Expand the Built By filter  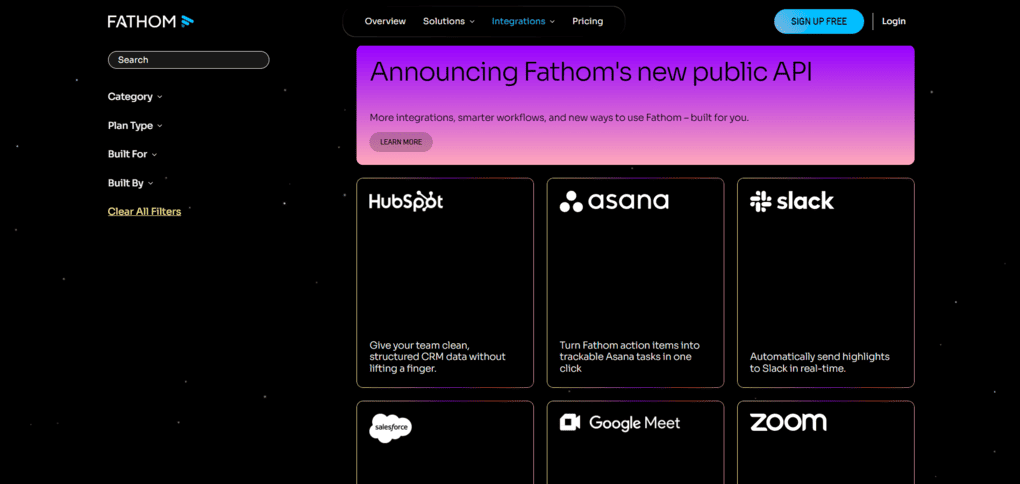[131, 183]
